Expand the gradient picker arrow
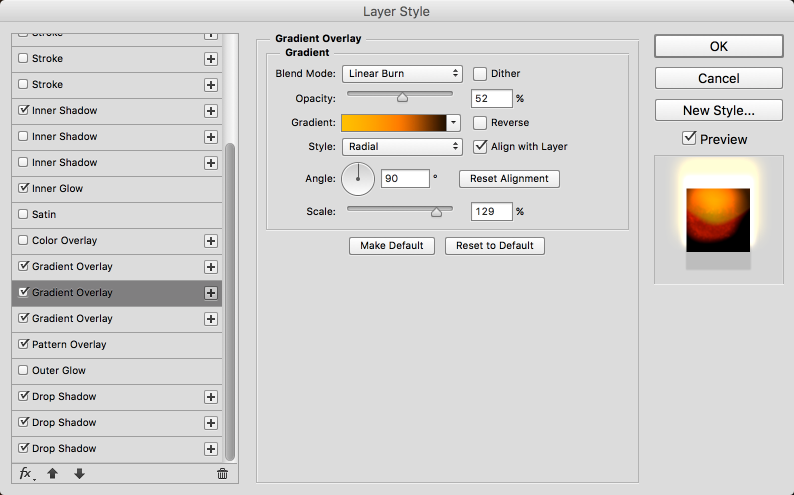This screenshot has height=495, width=794. 453,122
